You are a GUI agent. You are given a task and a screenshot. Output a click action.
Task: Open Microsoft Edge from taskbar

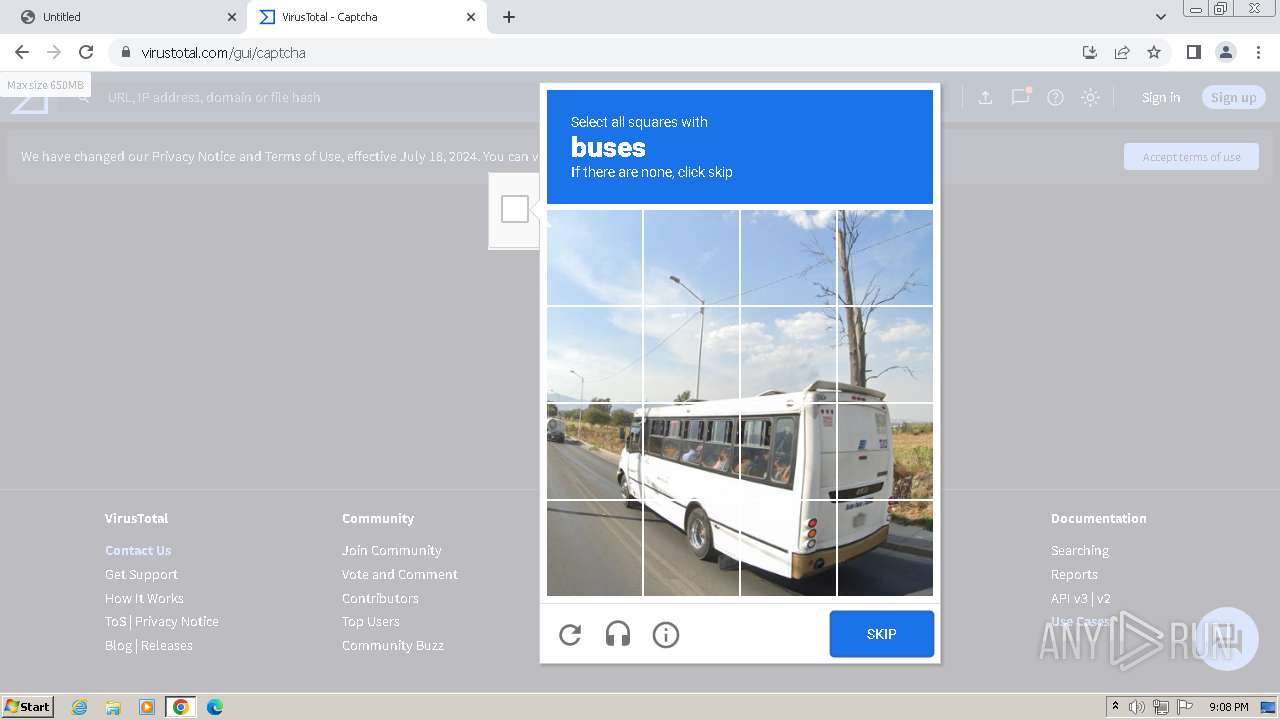(214, 707)
